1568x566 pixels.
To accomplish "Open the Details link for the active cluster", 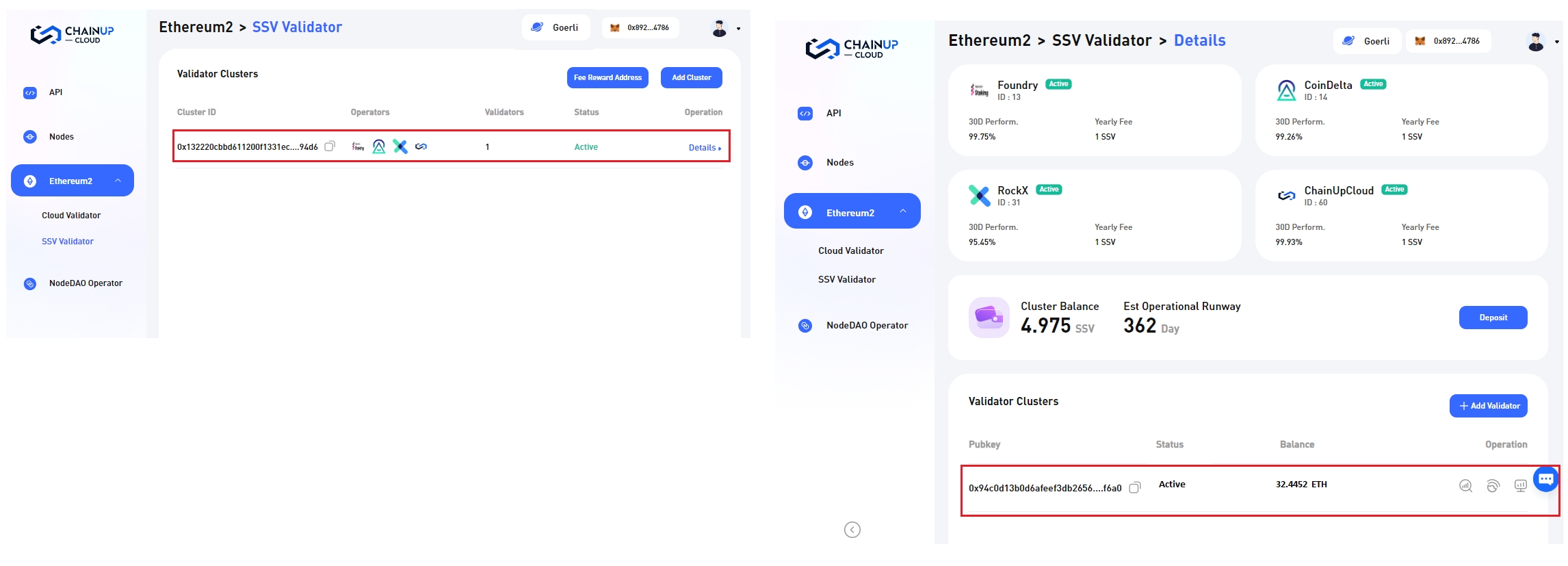I will coord(704,148).
